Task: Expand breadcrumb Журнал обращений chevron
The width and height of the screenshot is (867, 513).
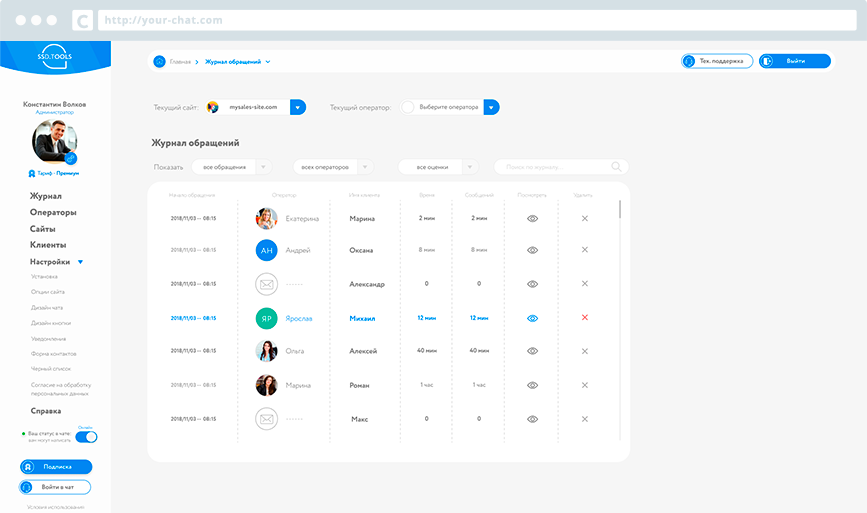Action: point(268,62)
